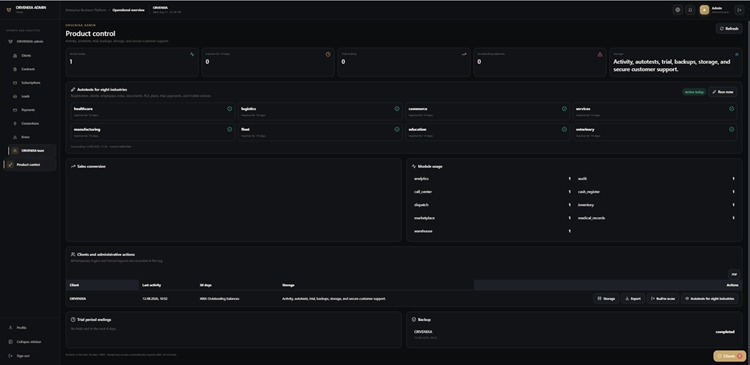Click the Errors warning triangle icon in sidebar
Viewport: 750px width, 365px height.
[x=15, y=137]
